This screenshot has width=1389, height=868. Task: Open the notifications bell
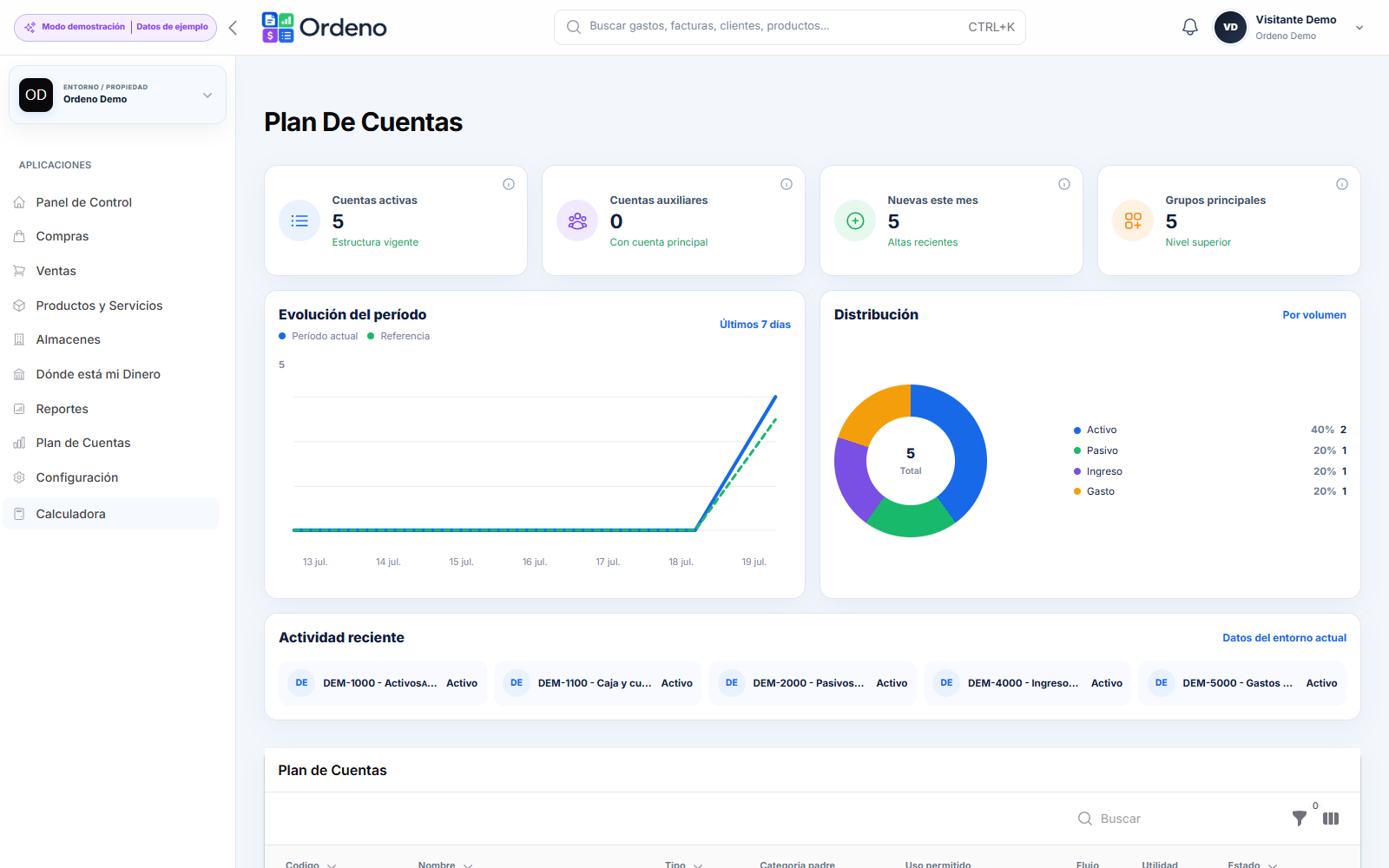click(x=1190, y=27)
